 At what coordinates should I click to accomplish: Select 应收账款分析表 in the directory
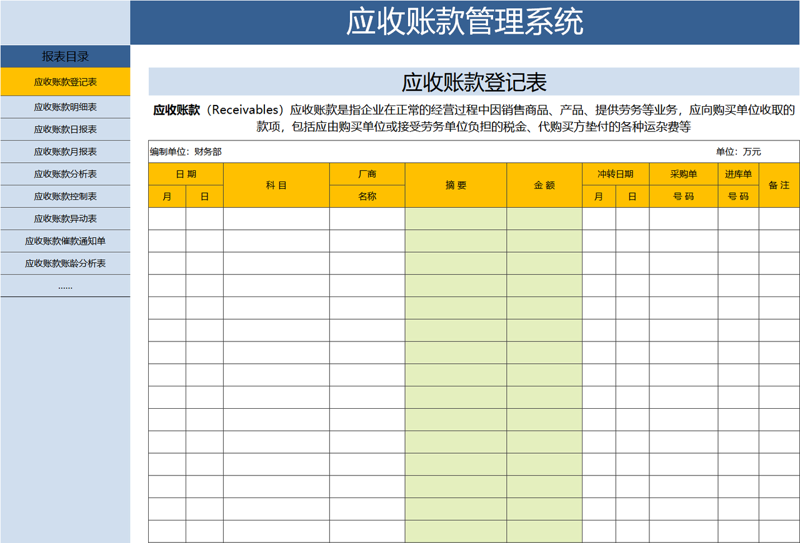[65, 174]
